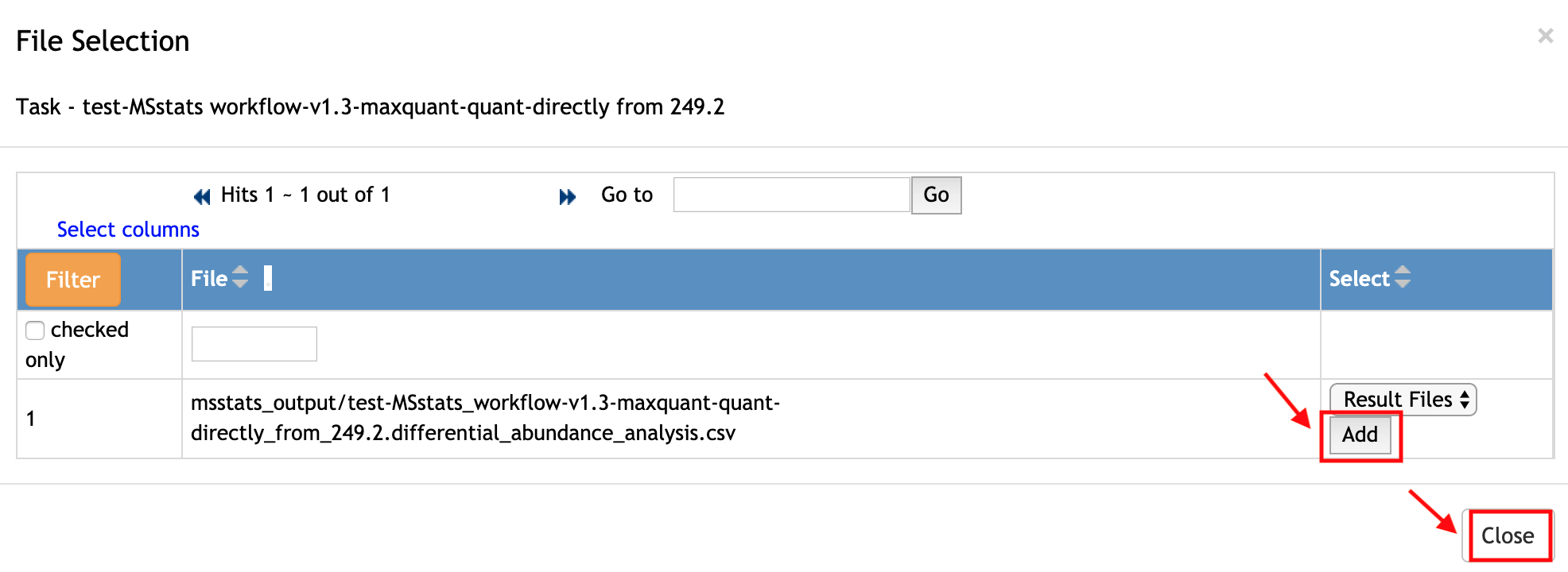1568x572 pixels.
Task: Click the orange Filter button
Action: tap(73, 280)
